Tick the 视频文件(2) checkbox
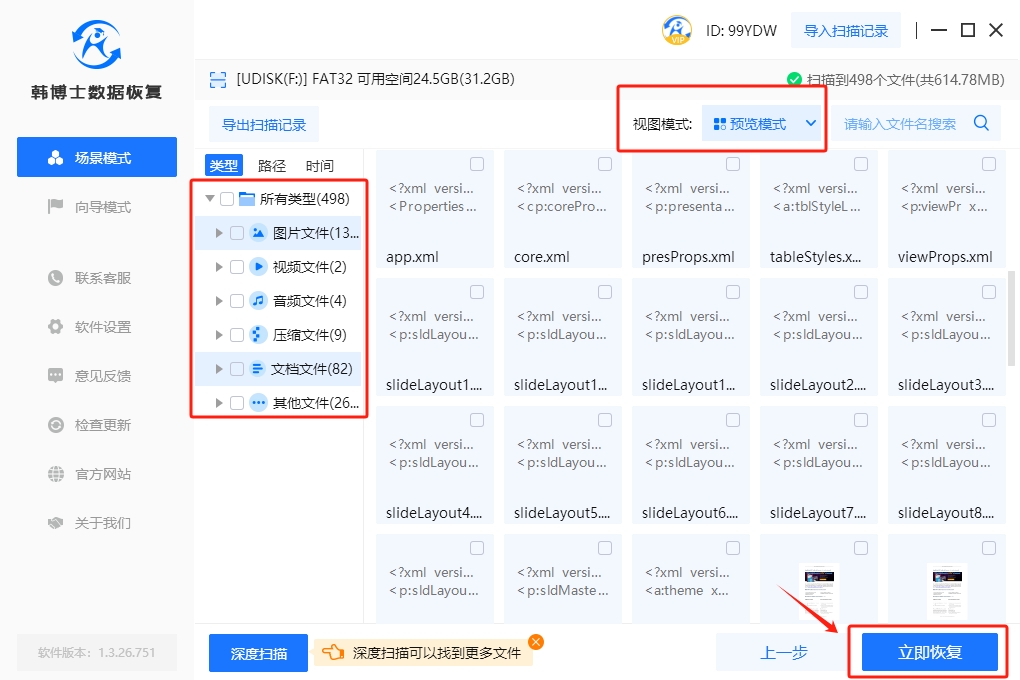Image resolution: width=1020 pixels, height=680 pixels. click(237, 267)
